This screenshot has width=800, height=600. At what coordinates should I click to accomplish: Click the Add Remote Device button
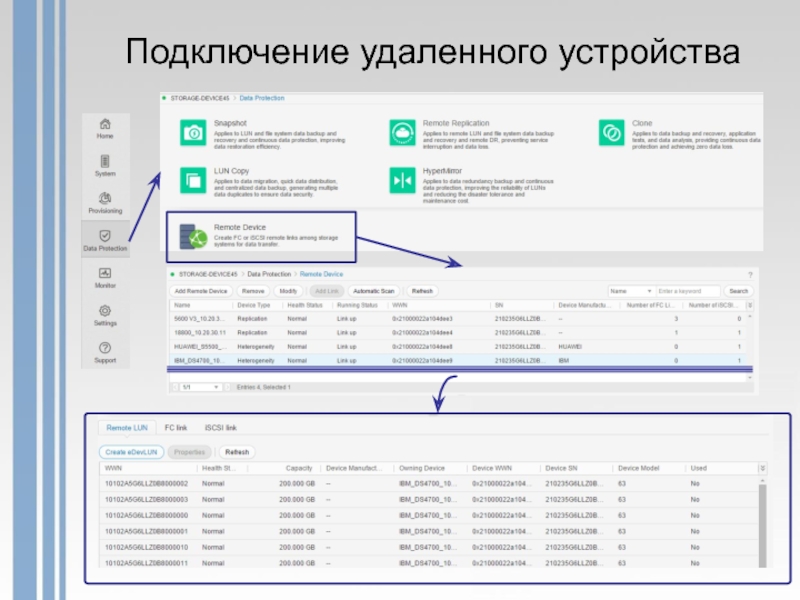202,291
